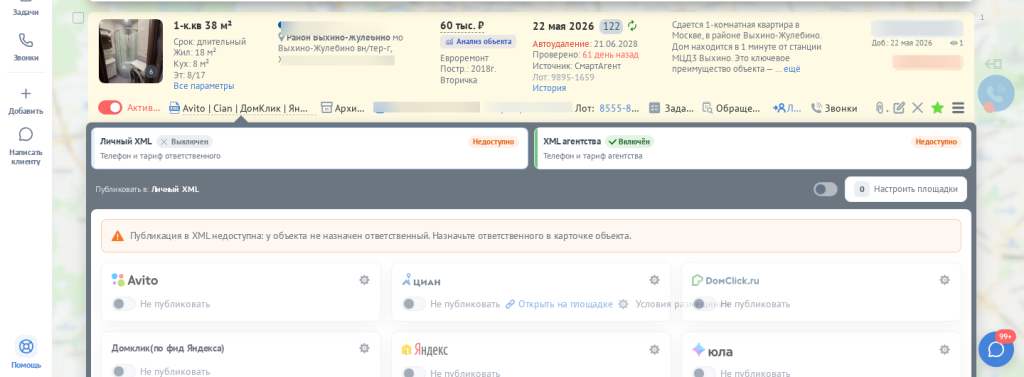Viewport: 1024px width, 377px height.
Task: Open Открыть на площадке link for ЦИАН
Action: coord(559,304)
